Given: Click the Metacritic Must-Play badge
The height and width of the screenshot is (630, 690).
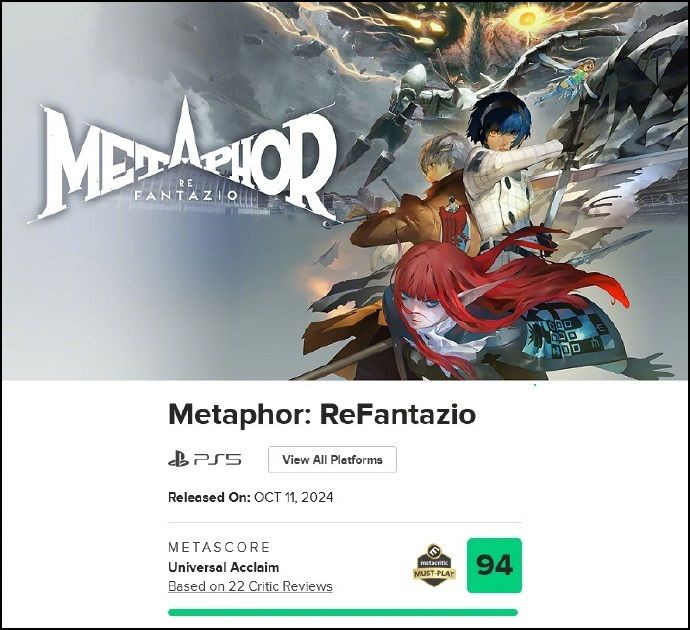Looking at the screenshot, I should [433, 566].
